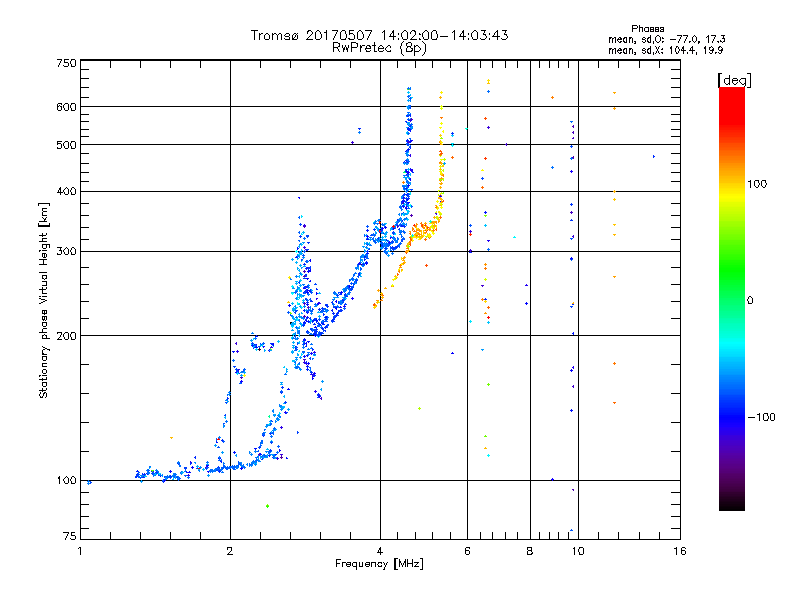Viewport: 800px width, 600px height.
Task: Click the x-axis tick label '6'
Action: 467,551
